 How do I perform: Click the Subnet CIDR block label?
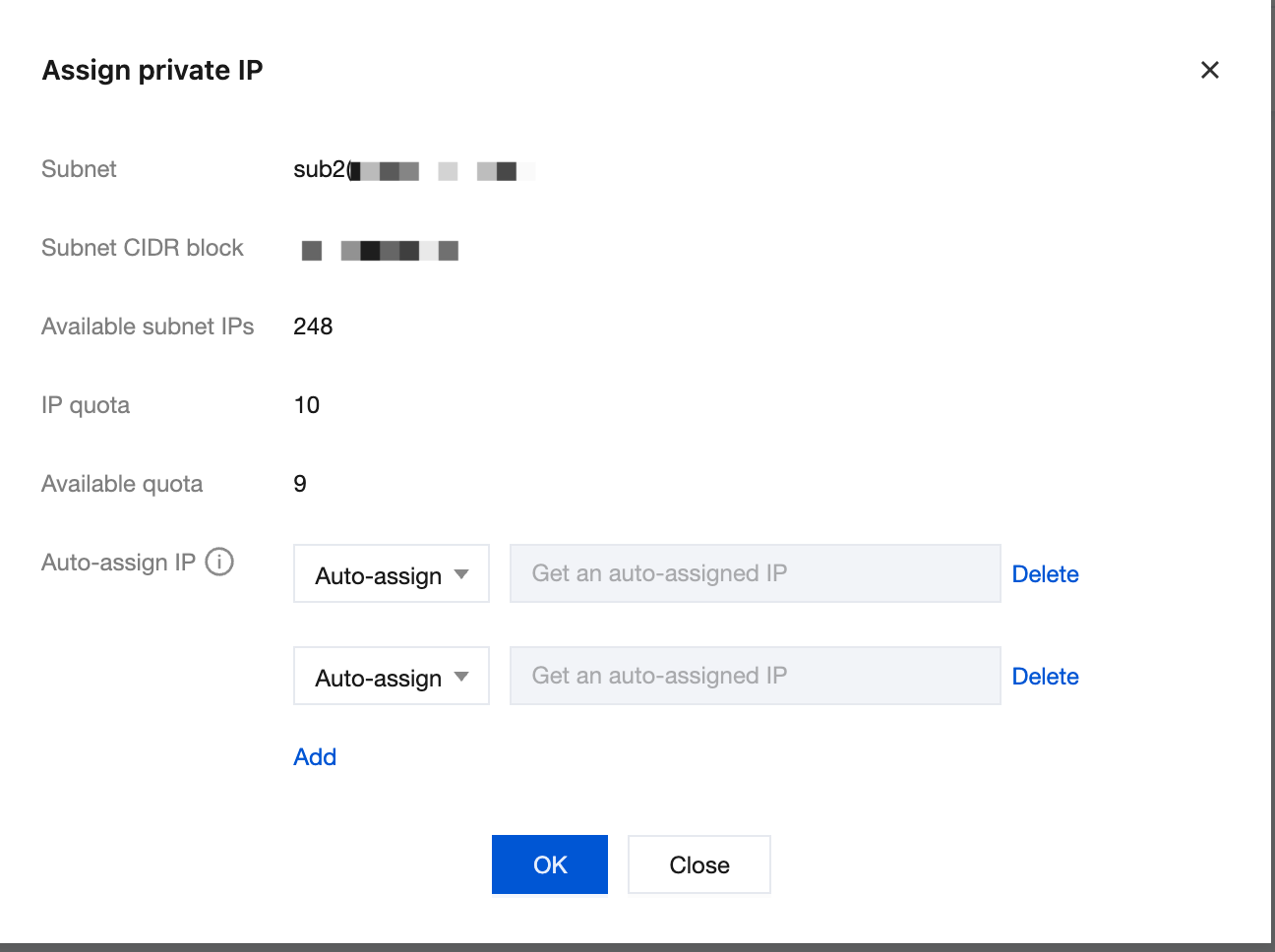click(143, 248)
